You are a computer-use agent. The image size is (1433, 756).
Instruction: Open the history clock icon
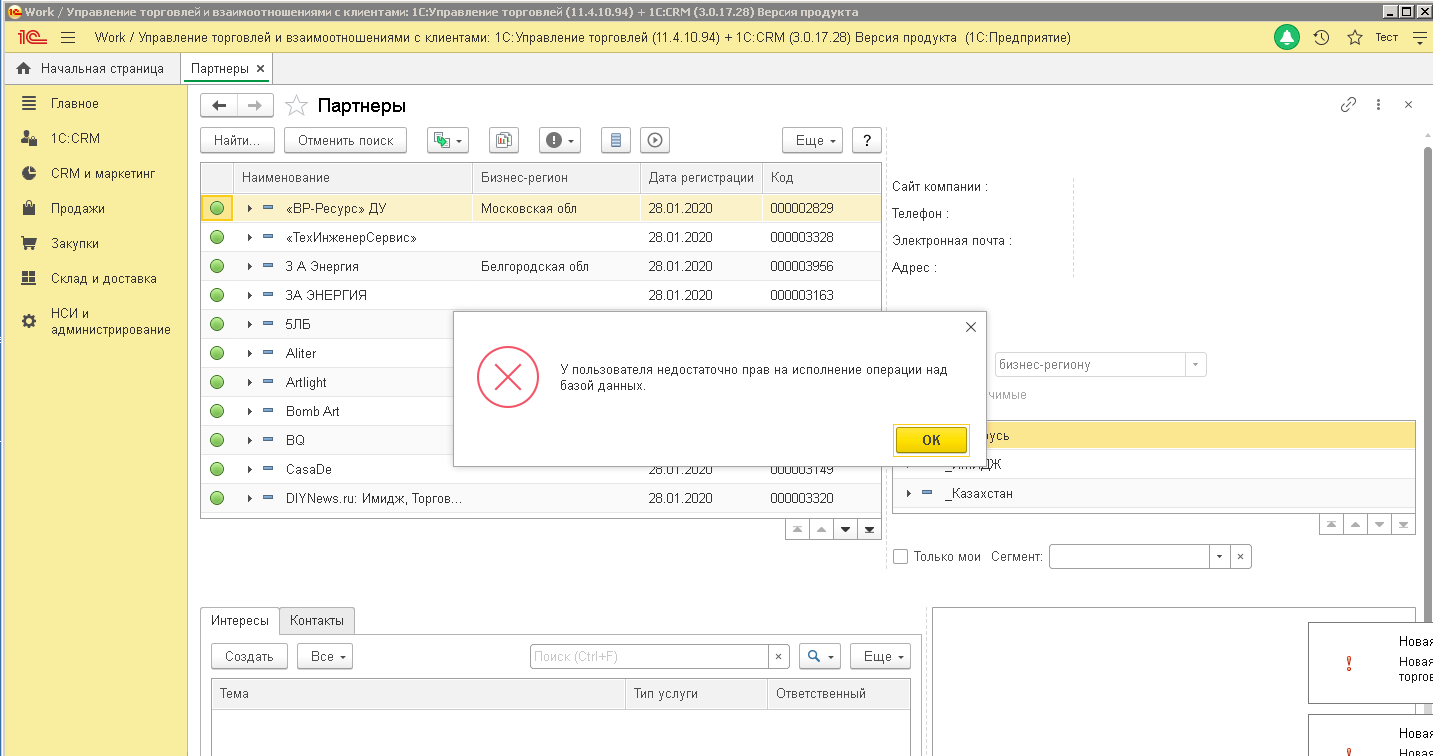[x=1321, y=38]
